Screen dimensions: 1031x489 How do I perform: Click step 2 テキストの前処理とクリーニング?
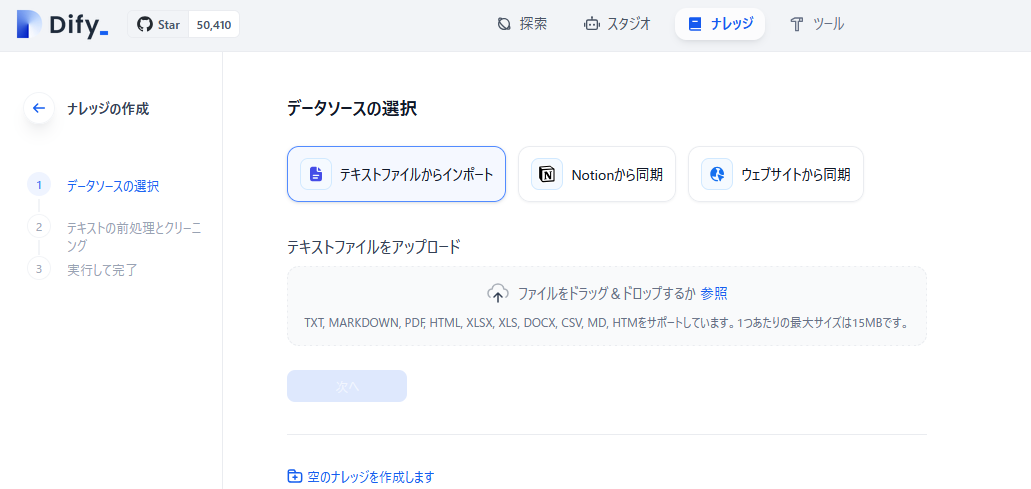point(134,237)
